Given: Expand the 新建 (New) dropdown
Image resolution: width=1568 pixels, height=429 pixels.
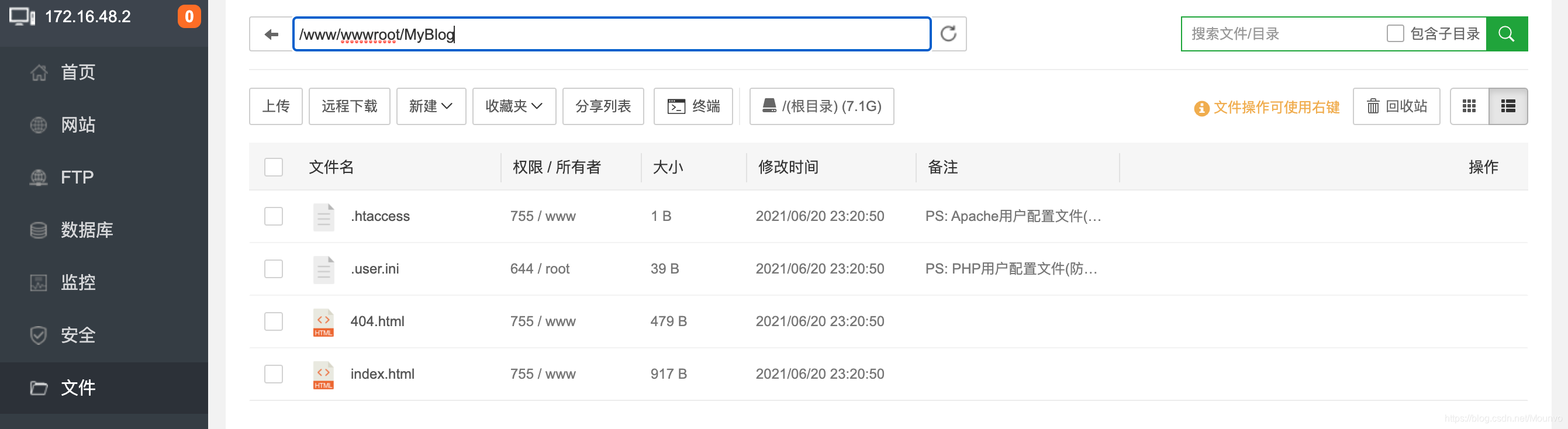Looking at the screenshot, I should [431, 106].
